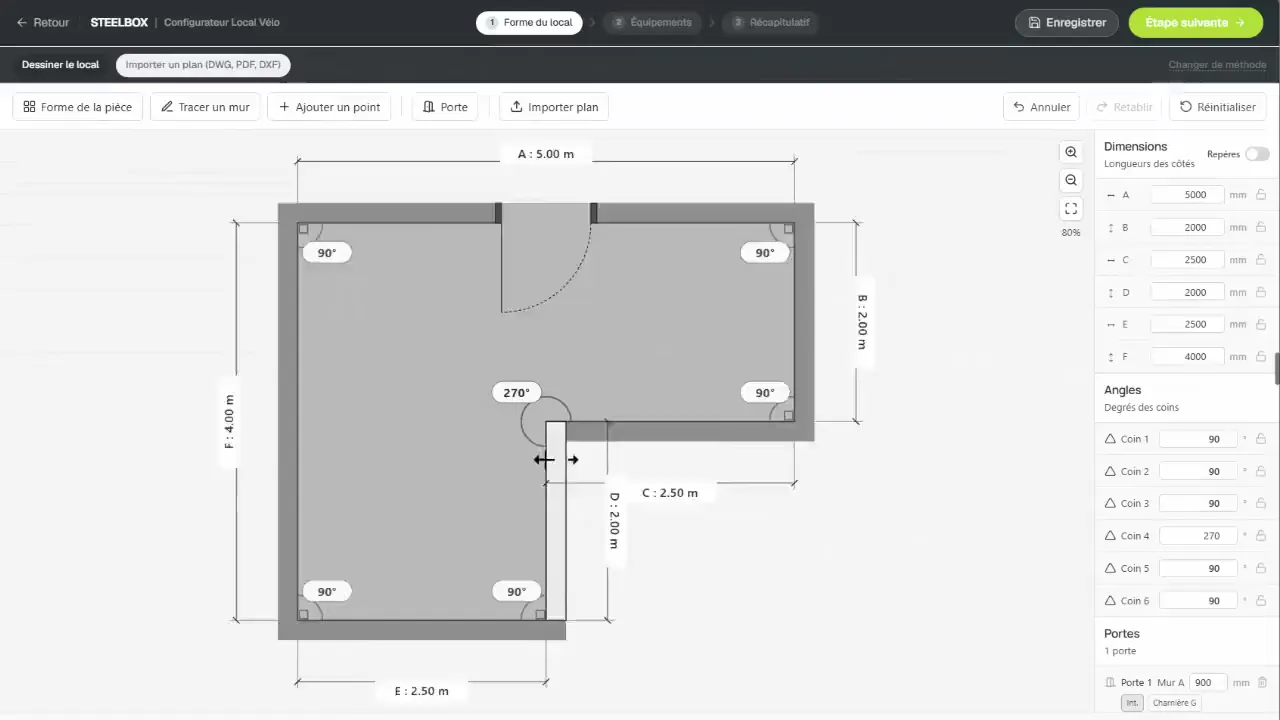This screenshot has width=1280, height=720.
Task: Lock Coin 2 angle padlock
Action: coord(1261,471)
